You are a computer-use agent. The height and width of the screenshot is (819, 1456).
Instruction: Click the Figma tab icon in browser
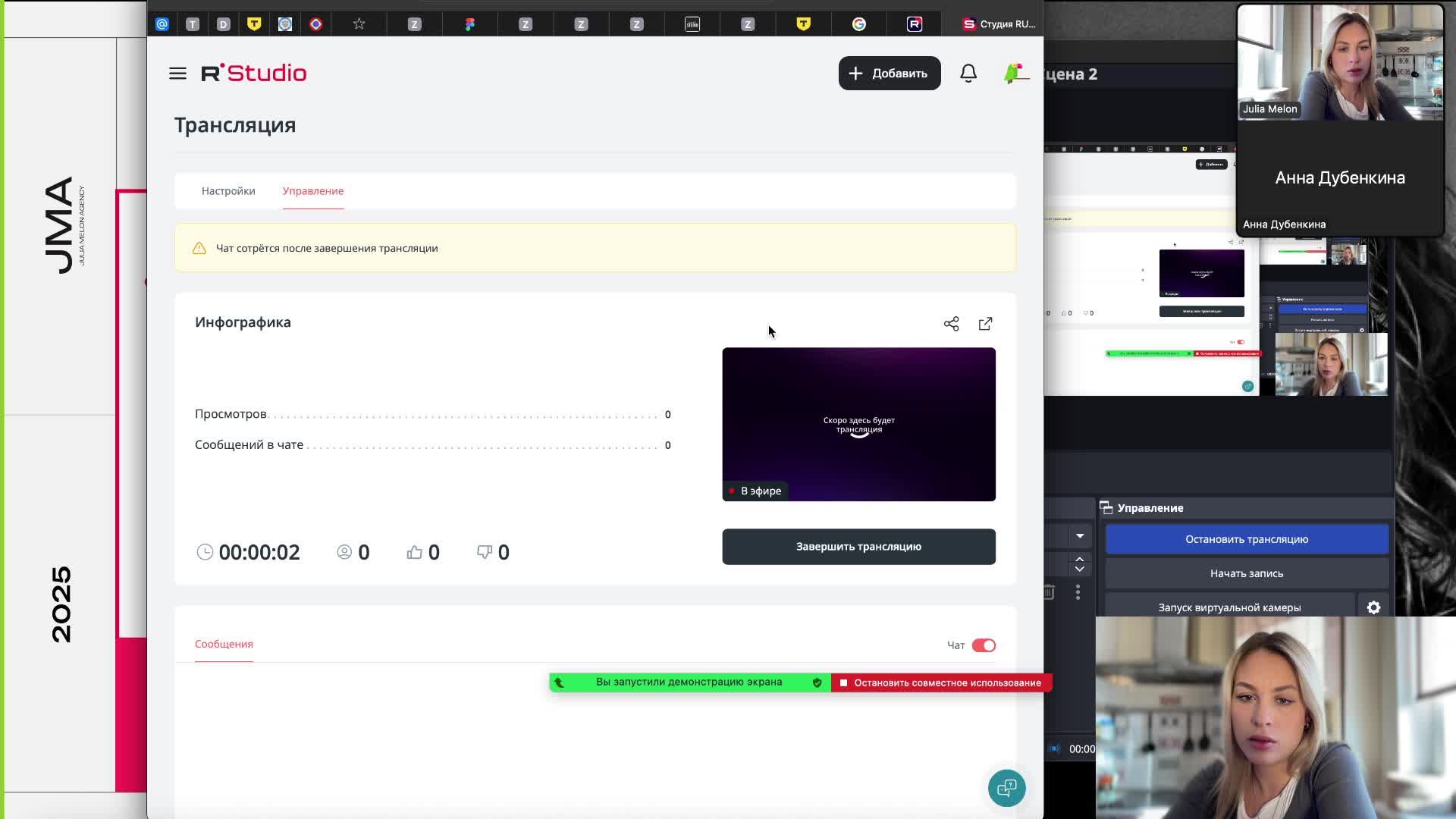[x=469, y=24]
